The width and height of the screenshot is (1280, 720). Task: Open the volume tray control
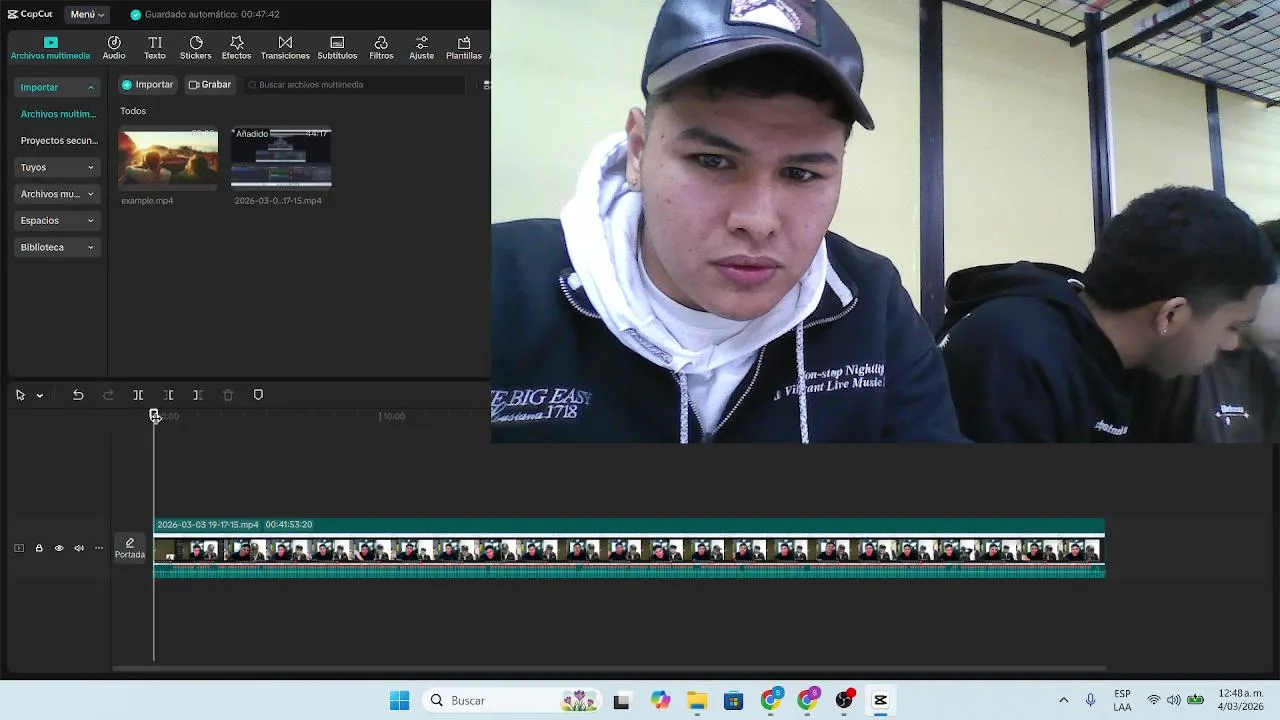pos(1174,700)
